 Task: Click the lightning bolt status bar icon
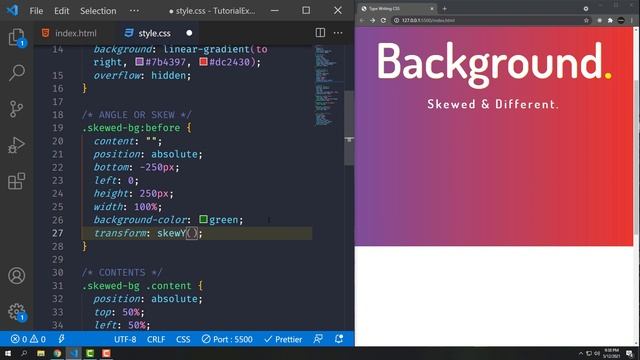[61, 339]
